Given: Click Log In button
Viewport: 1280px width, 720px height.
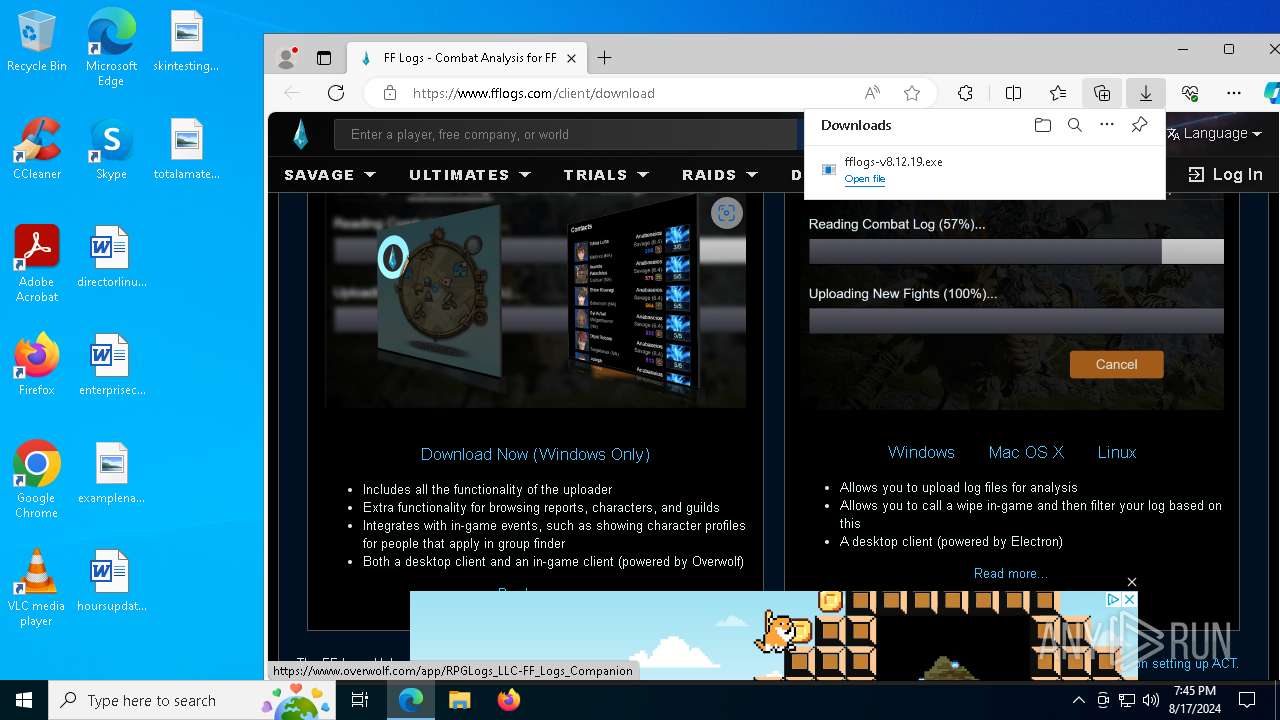Looking at the screenshot, I should tap(1226, 174).
